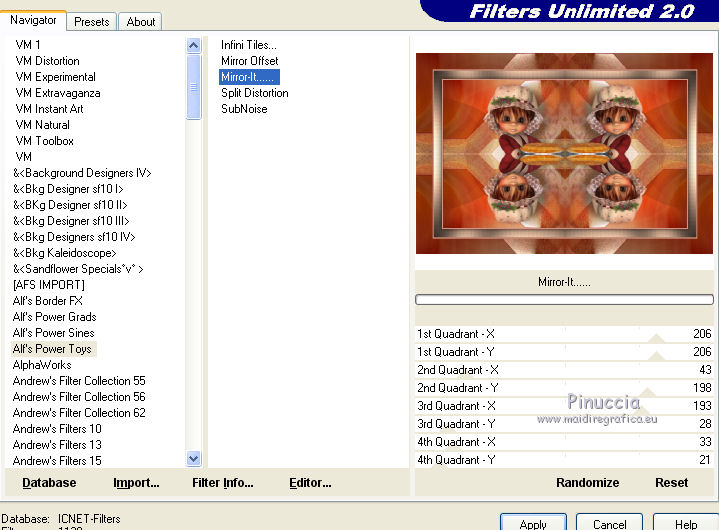
Task: Select Andrew's Filter Collection 56
Action: (x=79, y=397)
